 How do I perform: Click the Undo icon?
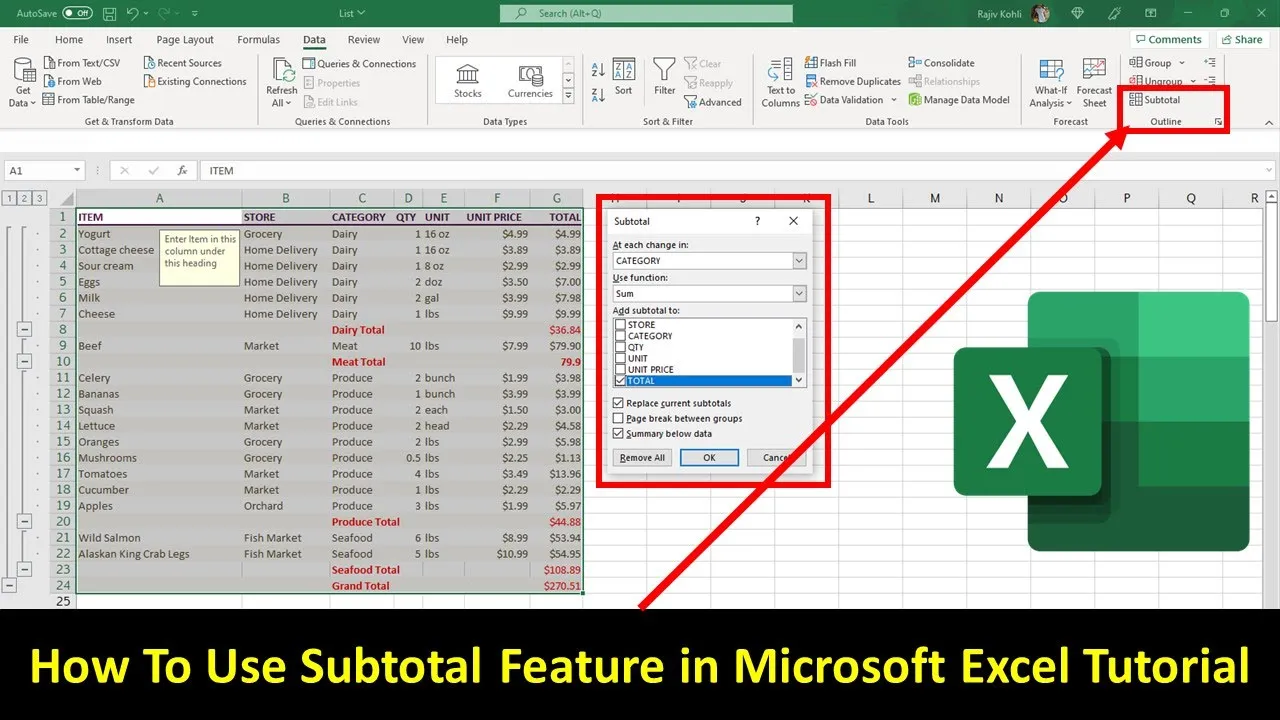coord(132,13)
